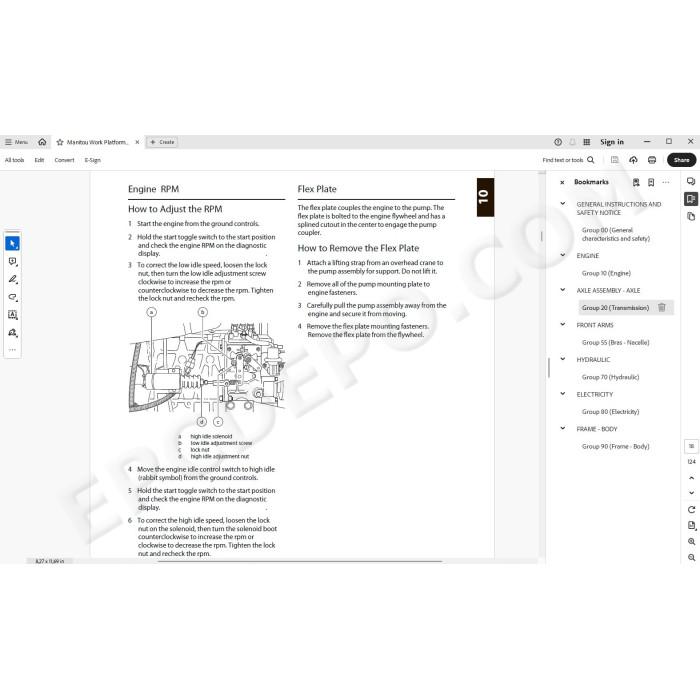Screen dimensions: 700x700
Task: Open page display options icon
Action: 691,525
